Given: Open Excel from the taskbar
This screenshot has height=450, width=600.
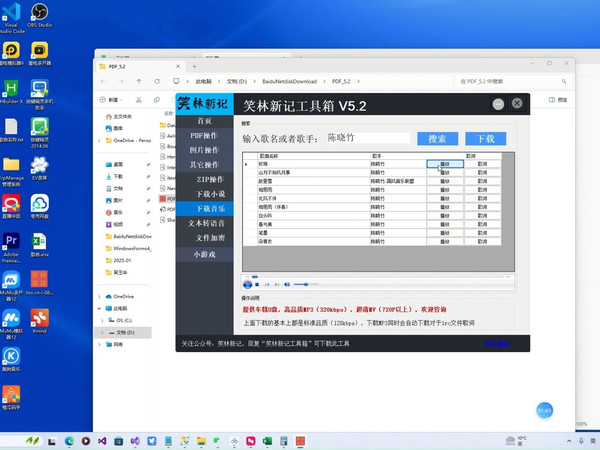Looking at the screenshot, I should [267, 441].
